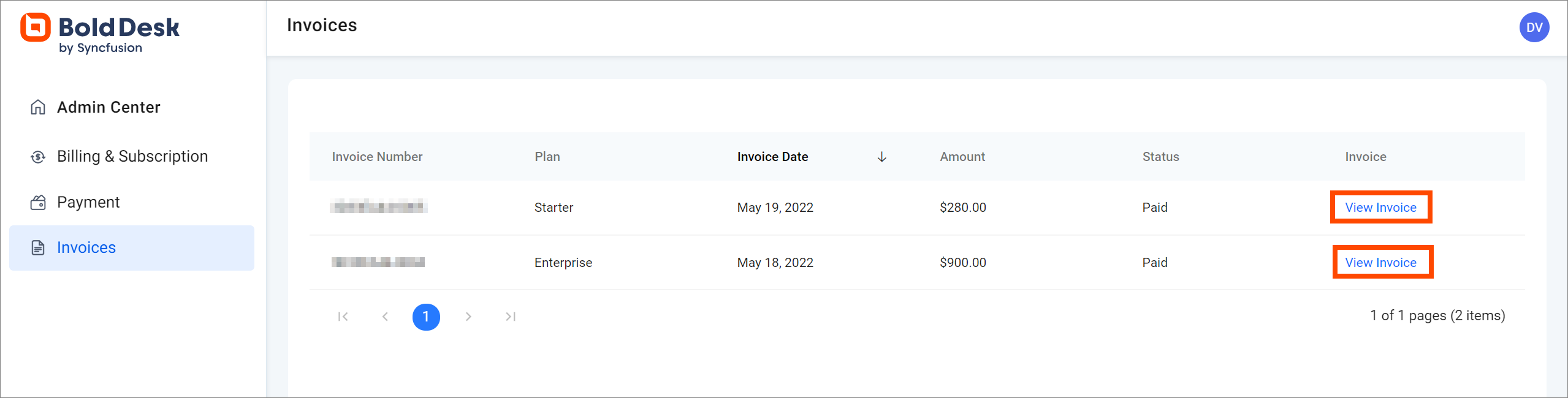The width and height of the screenshot is (1568, 398).
Task: View Invoice for Starter plan
Action: pos(1380,208)
